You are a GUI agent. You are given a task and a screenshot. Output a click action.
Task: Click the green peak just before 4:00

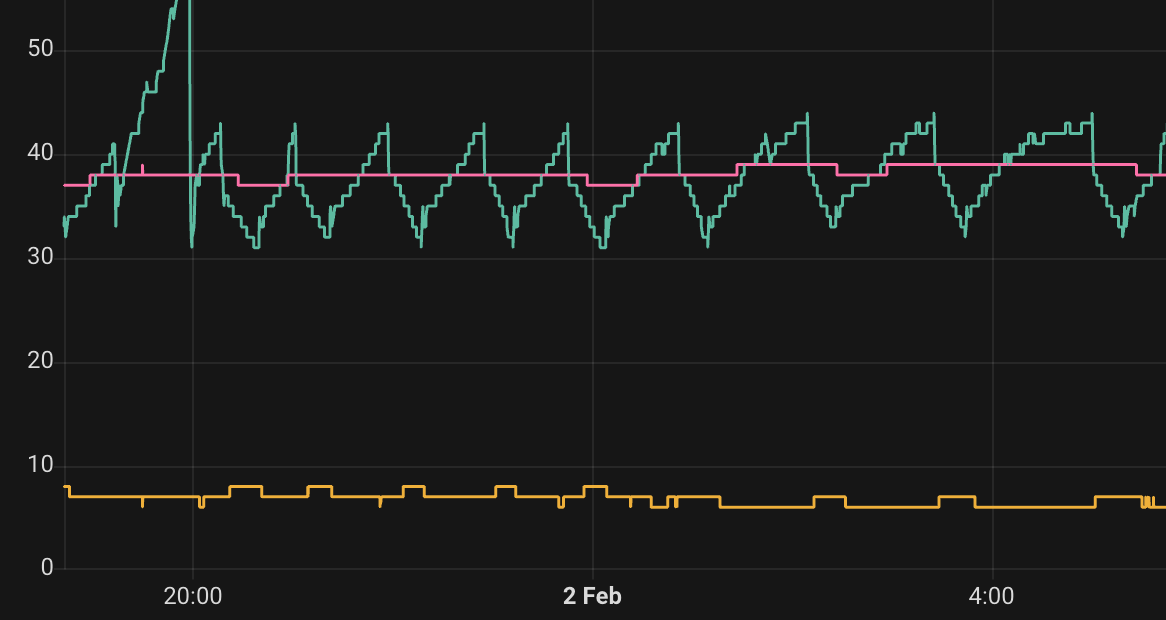934,114
